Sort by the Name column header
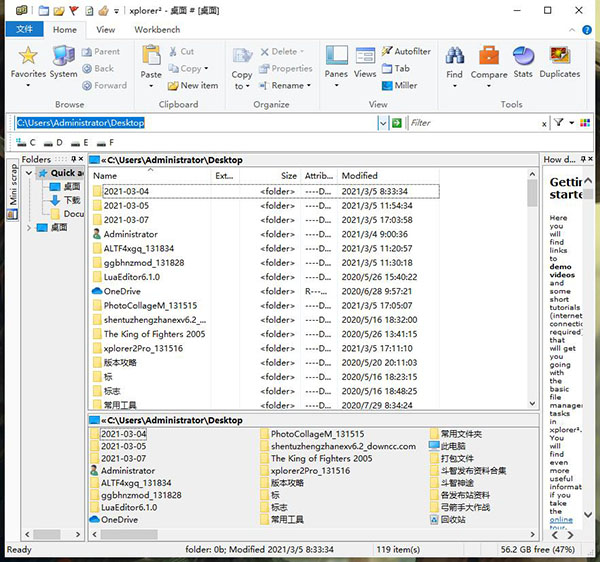This screenshot has height=562, width=600. point(151,176)
